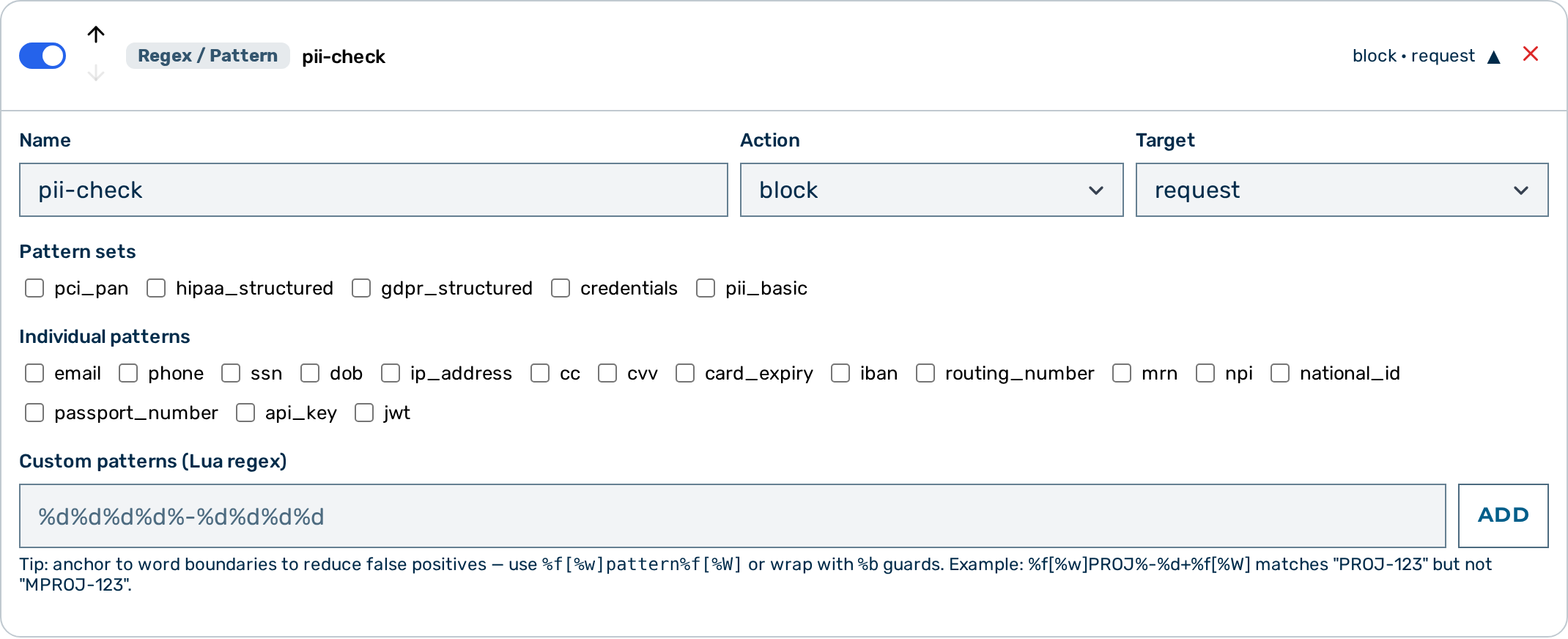Toggle the pii-check rule enabled switch

pos(42,56)
